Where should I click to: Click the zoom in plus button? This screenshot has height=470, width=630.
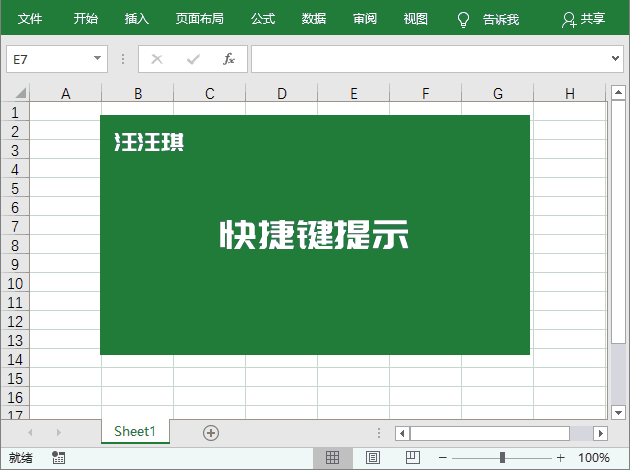(x=560, y=458)
